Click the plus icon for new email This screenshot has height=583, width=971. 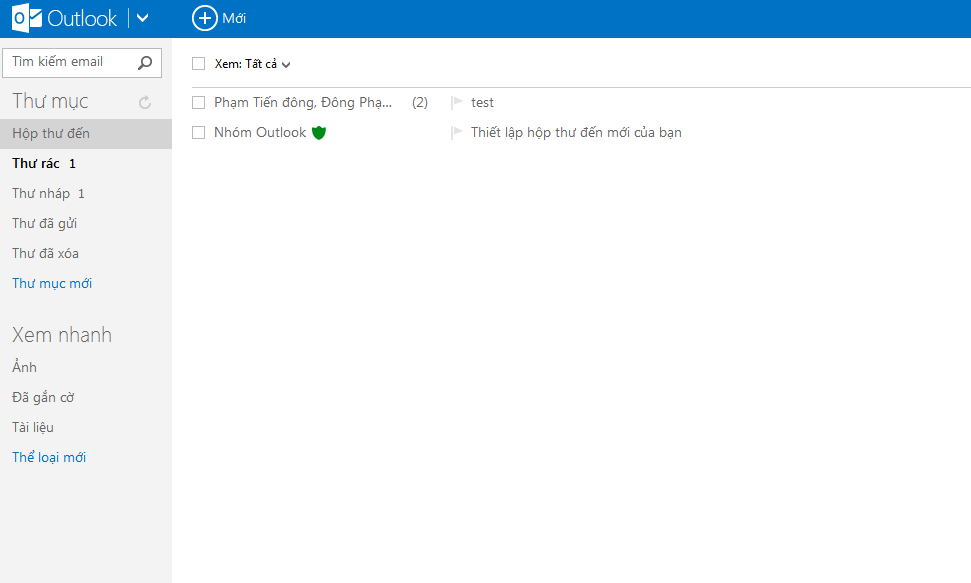[x=204, y=18]
